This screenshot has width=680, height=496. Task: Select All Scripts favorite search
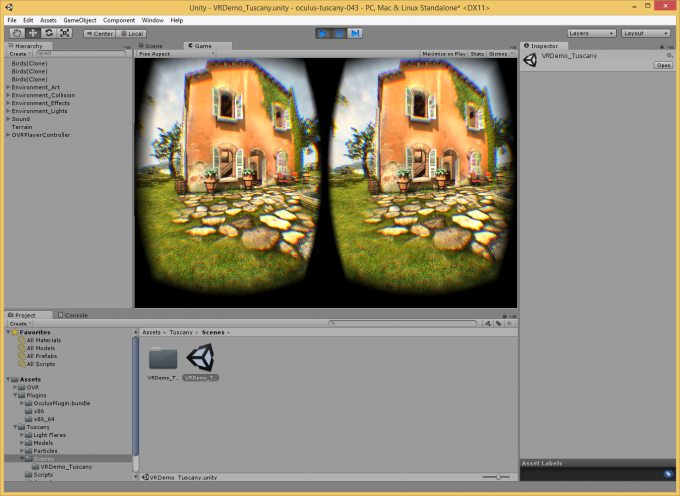pos(41,364)
